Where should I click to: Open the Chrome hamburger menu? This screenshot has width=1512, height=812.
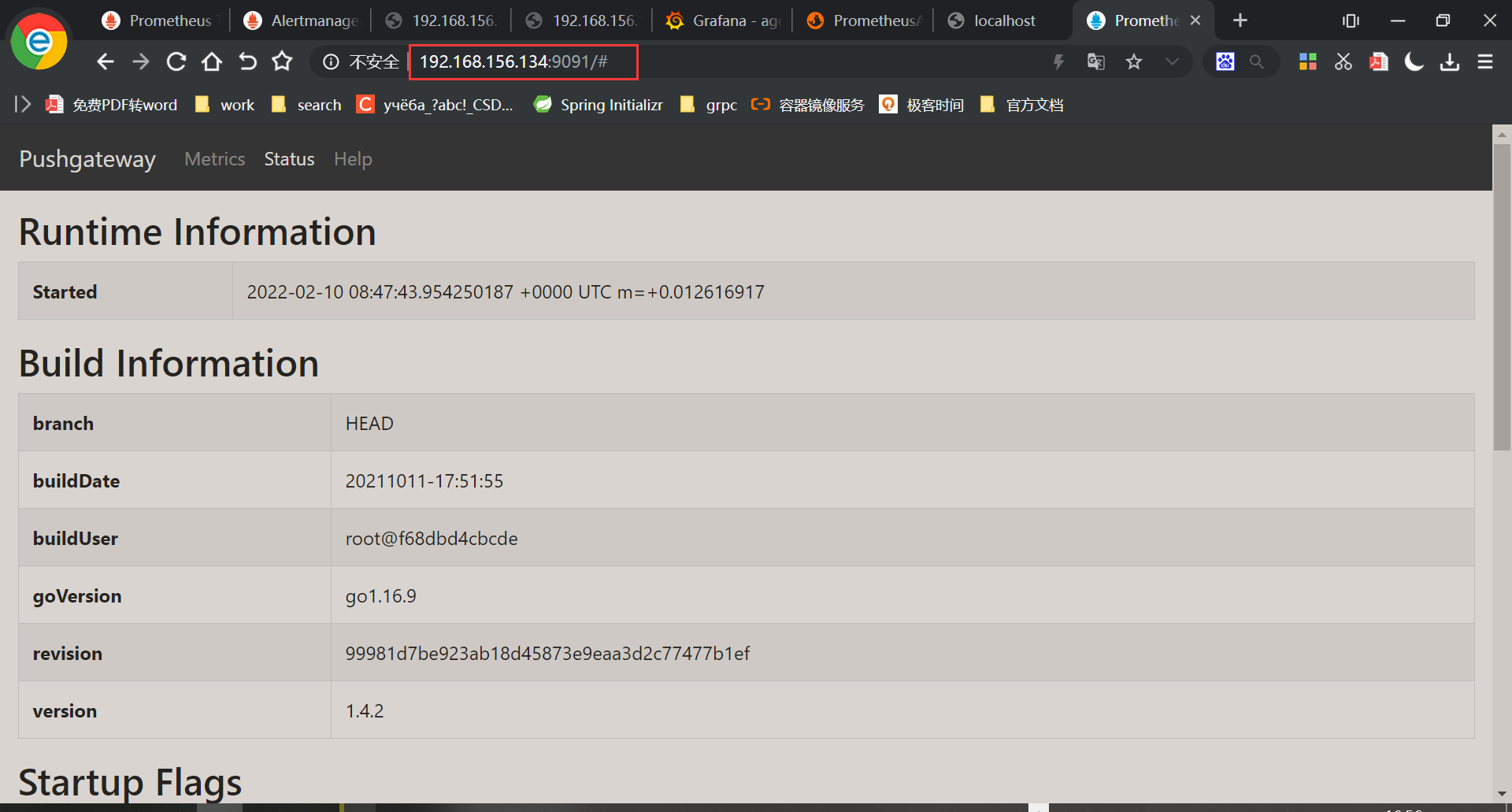pyautogui.click(x=1485, y=61)
